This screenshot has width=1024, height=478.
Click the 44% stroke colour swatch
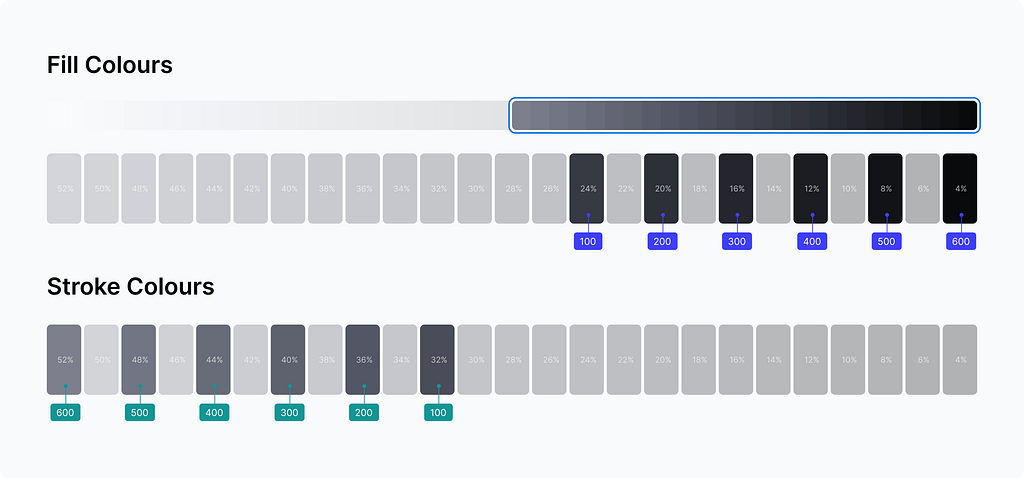coord(214,359)
